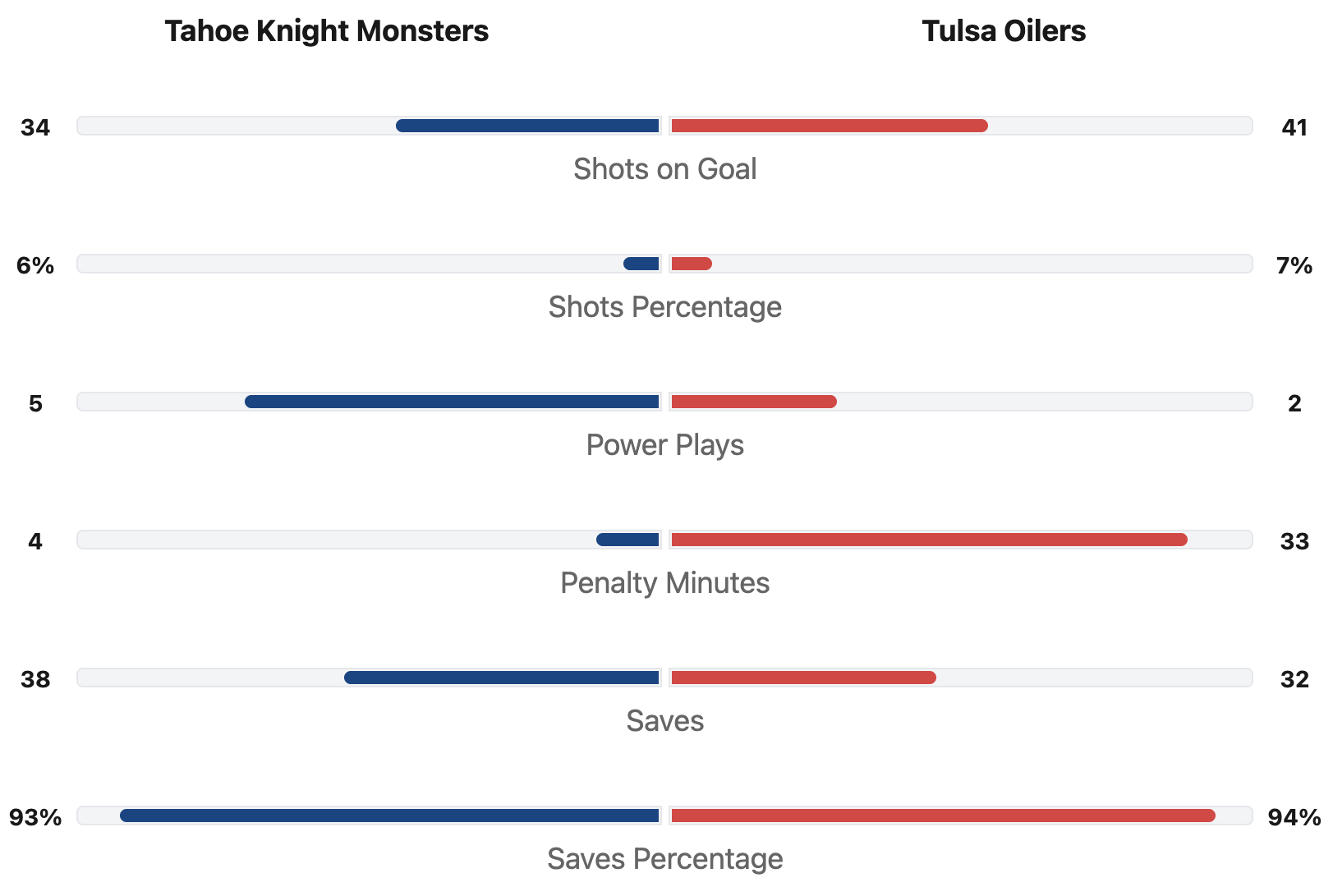Click the blue Power Plays bar

tap(452, 402)
